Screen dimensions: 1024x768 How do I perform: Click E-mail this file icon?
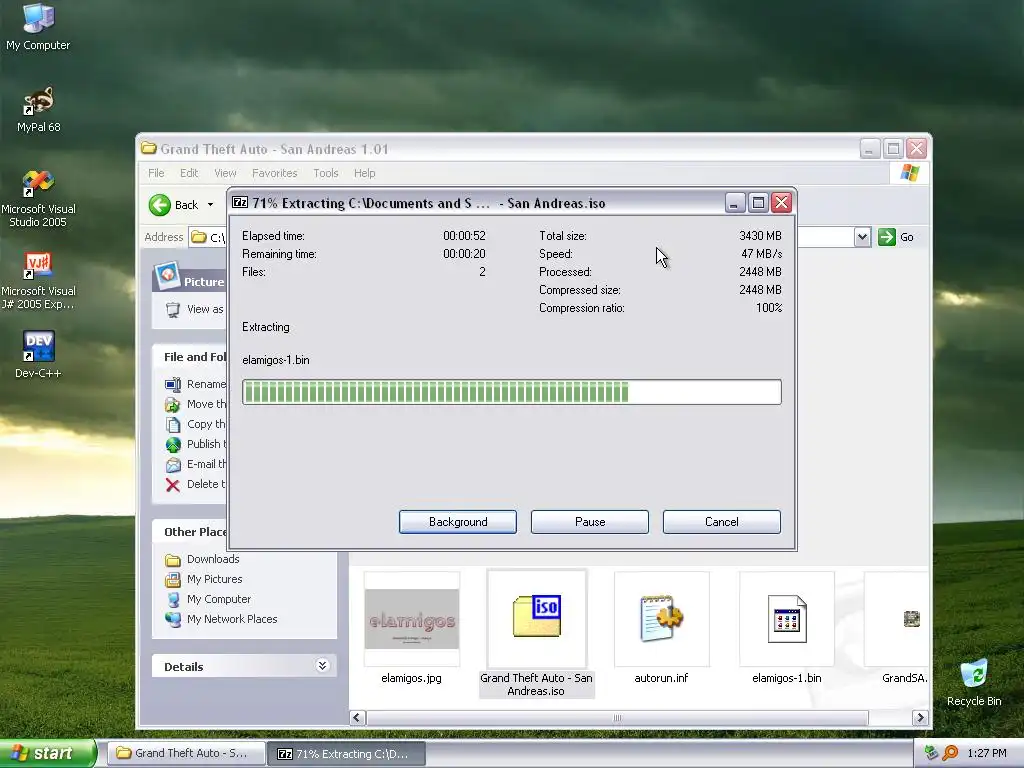pyautogui.click(x=172, y=464)
